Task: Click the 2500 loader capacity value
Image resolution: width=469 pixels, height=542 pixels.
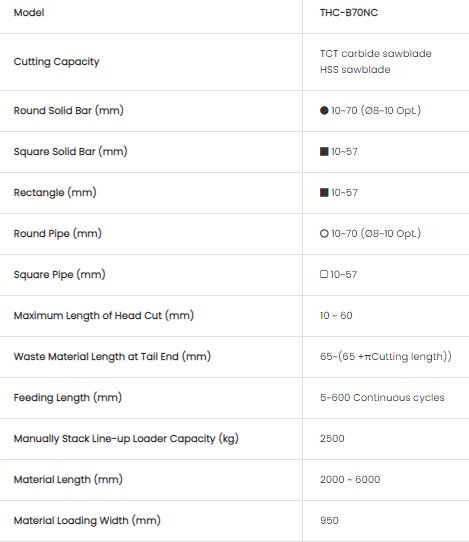Action: 332,439
